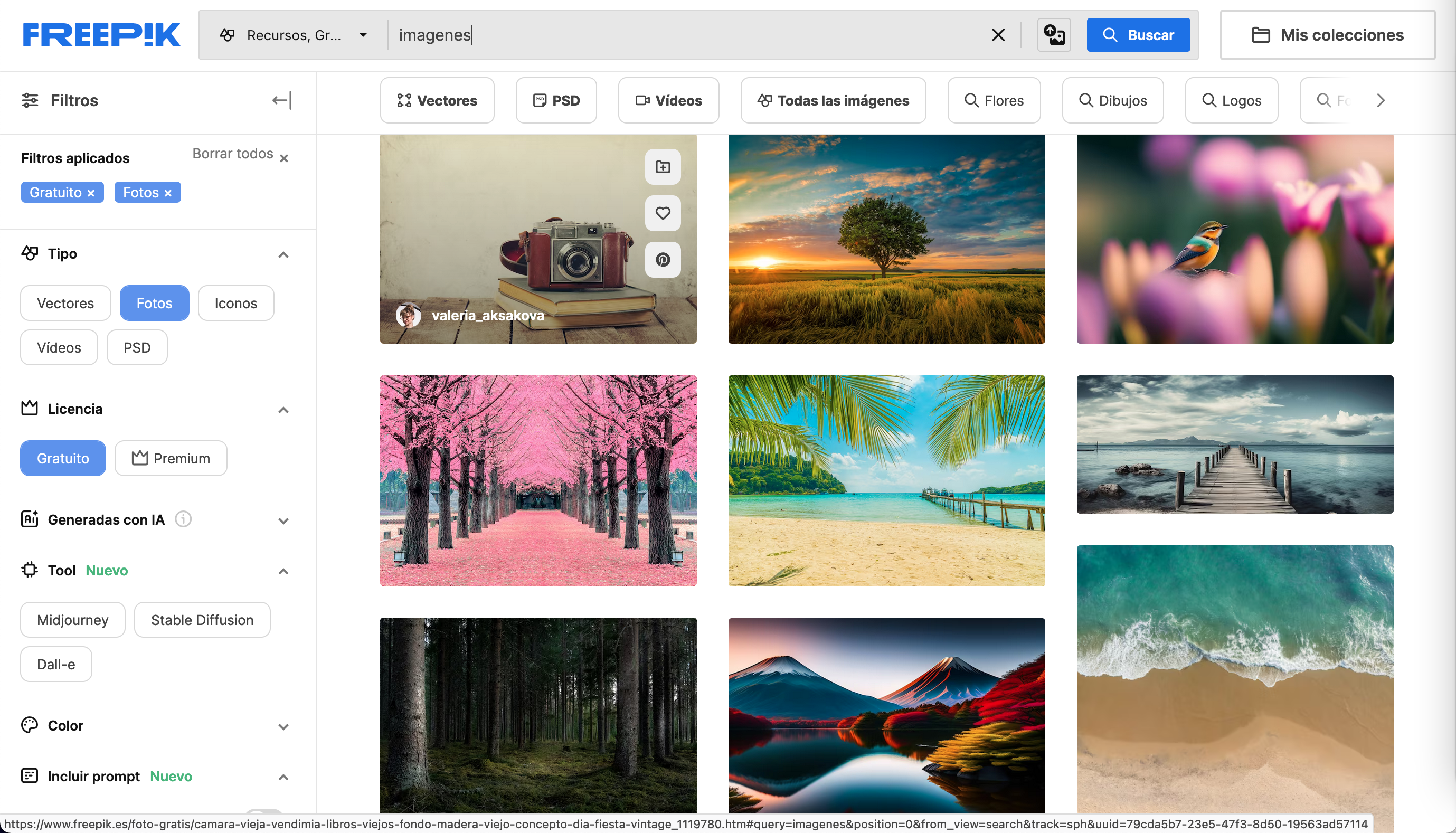Switch to the Vectores category tab

pyautogui.click(x=437, y=101)
